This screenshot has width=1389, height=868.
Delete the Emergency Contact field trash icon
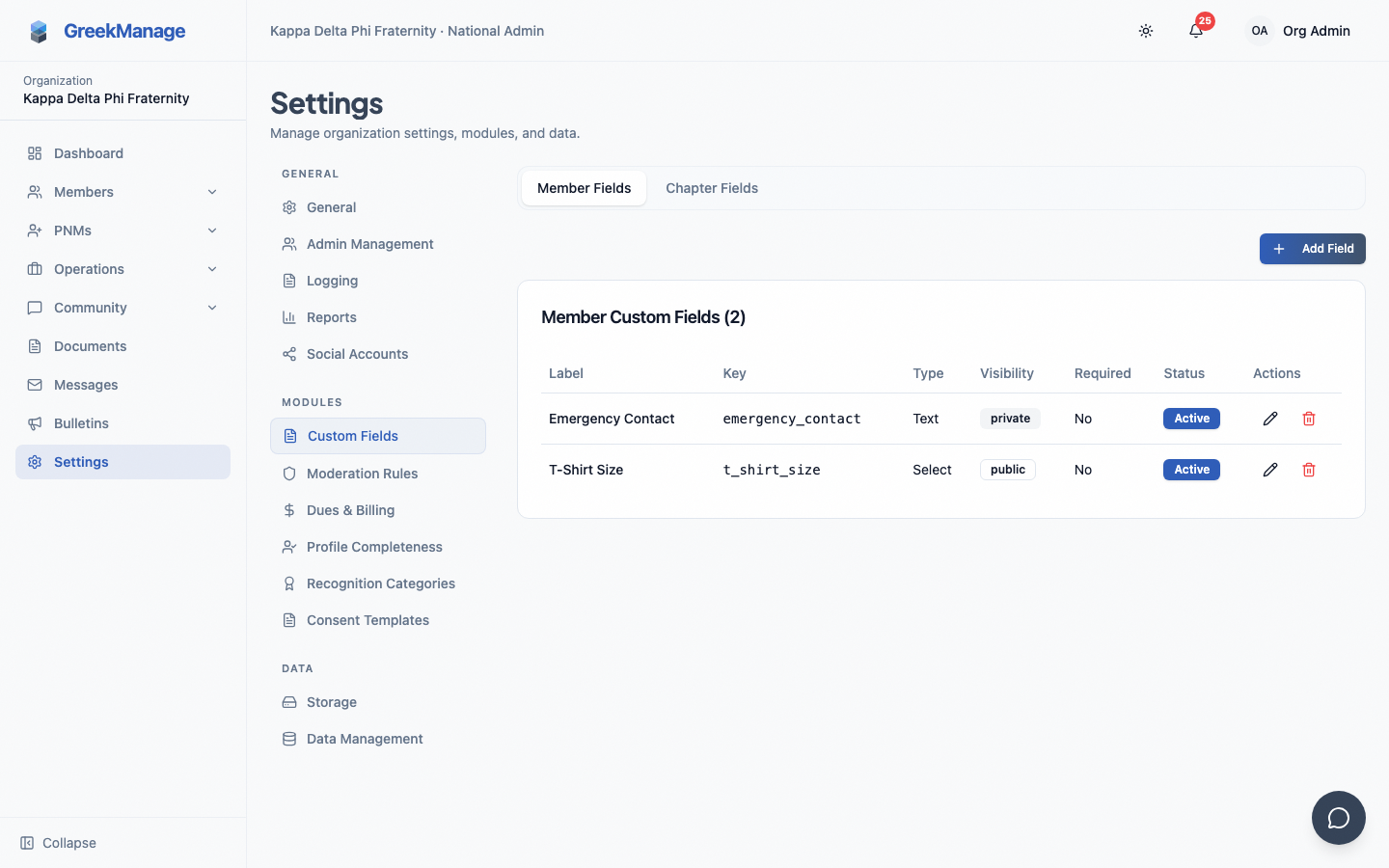[1309, 419]
